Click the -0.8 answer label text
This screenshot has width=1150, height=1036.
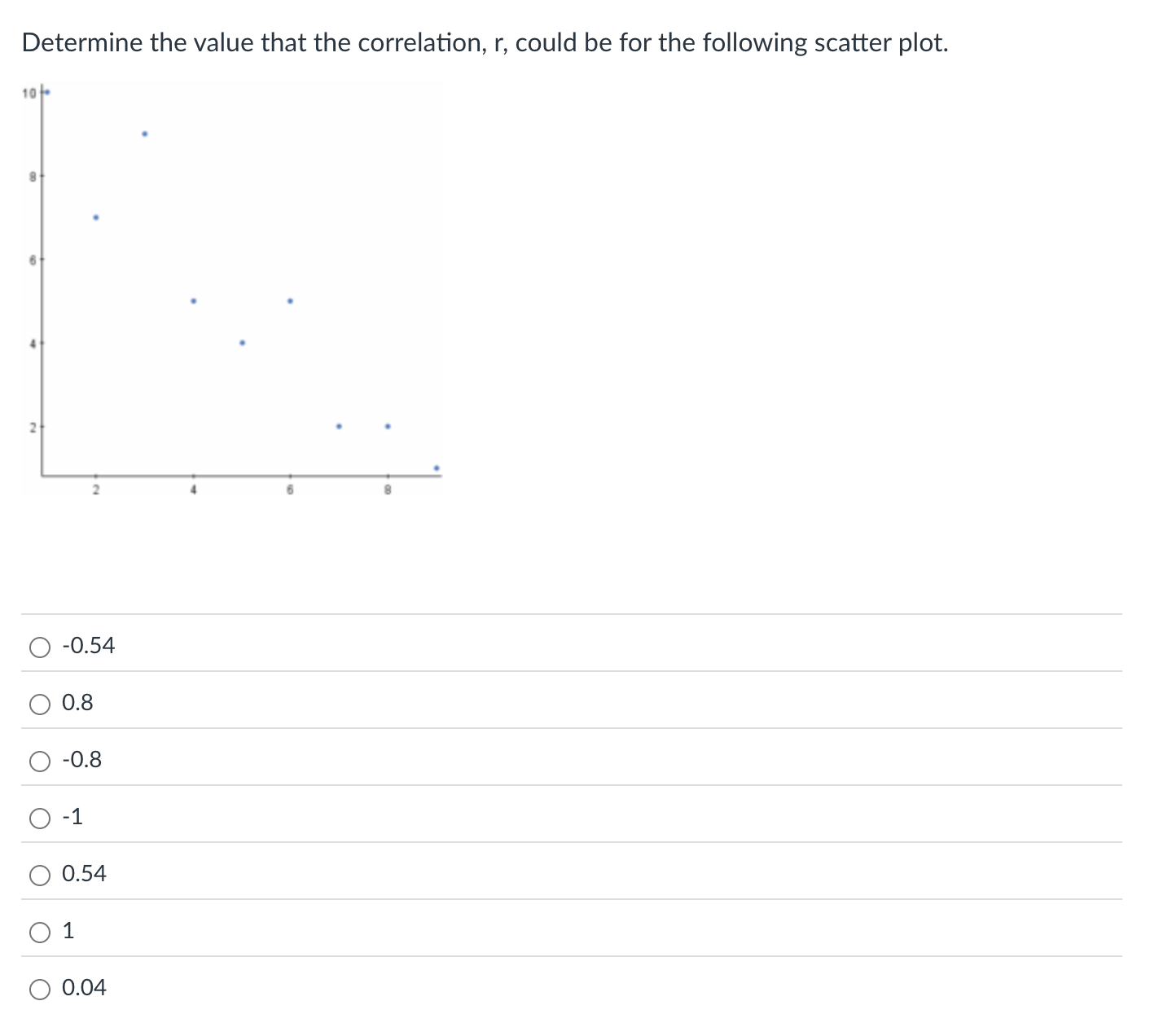tap(82, 759)
